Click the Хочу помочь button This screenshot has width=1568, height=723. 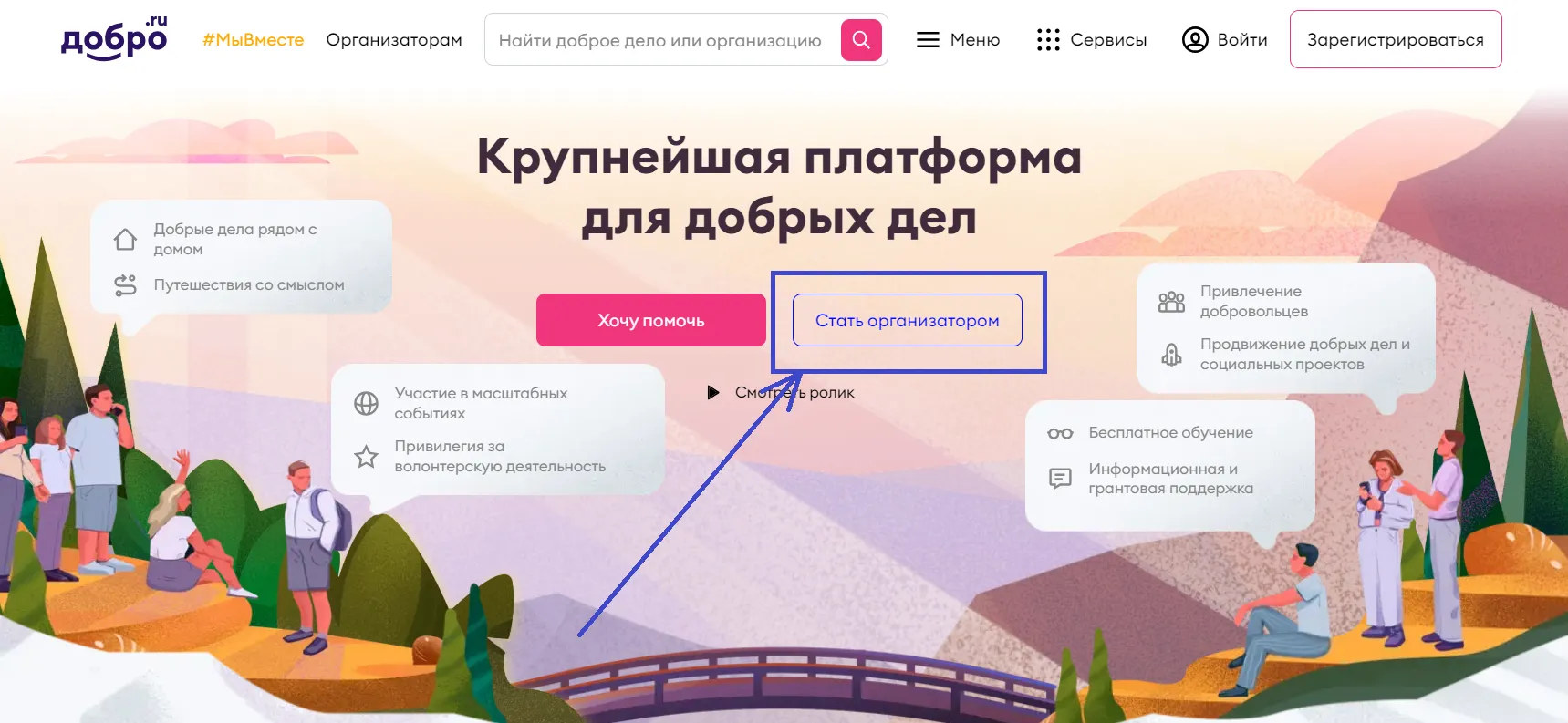651,320
